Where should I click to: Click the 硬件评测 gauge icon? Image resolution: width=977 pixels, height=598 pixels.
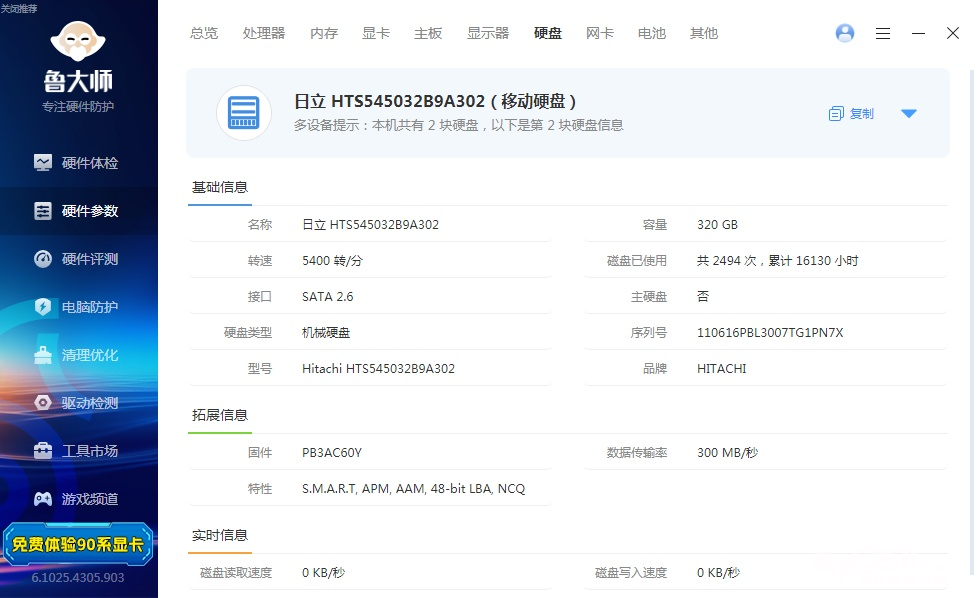43,259
